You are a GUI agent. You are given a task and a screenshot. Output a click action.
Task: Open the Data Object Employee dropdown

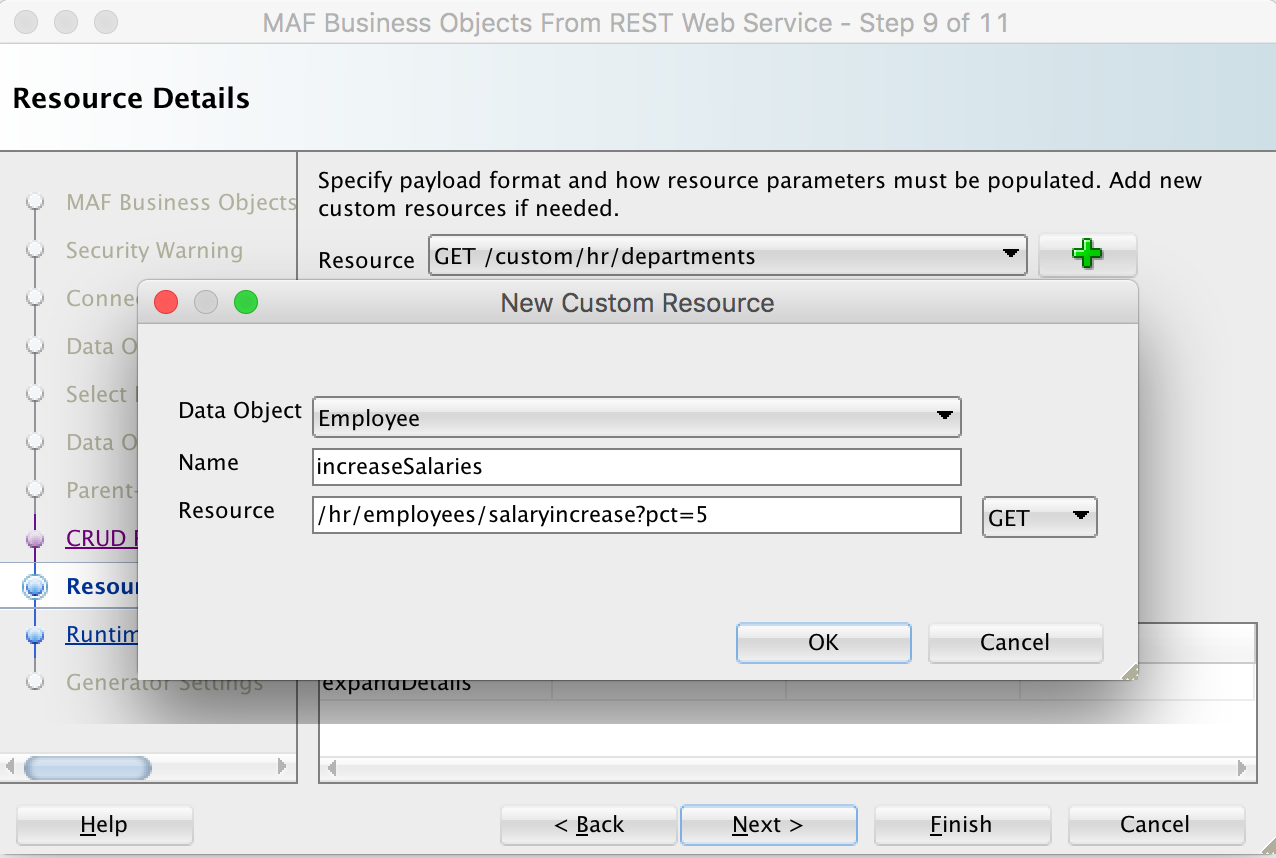click(x=636, y=418)
